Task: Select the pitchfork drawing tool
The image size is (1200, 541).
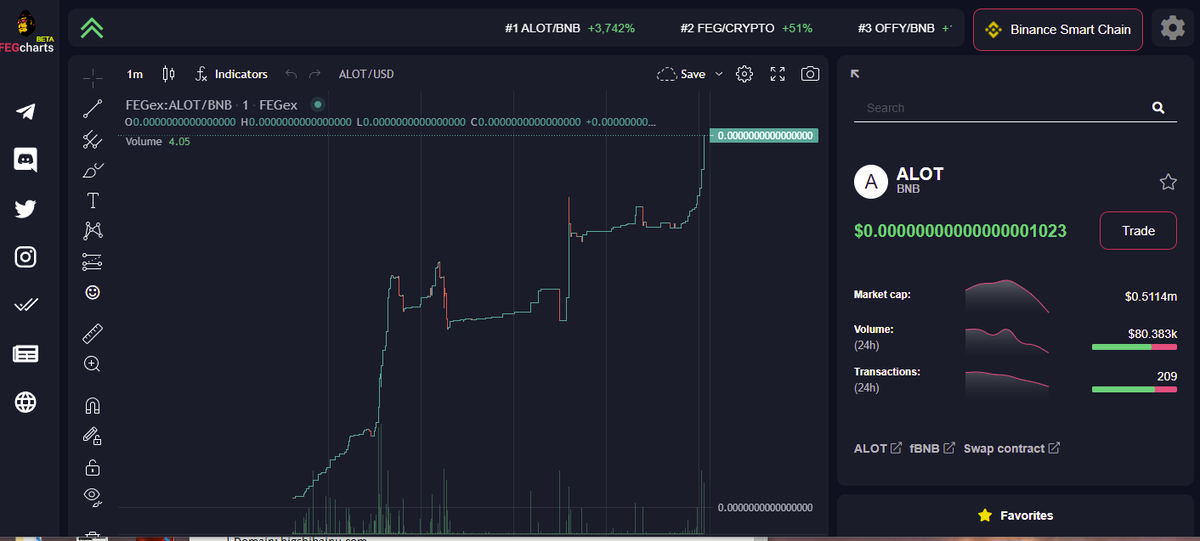Action: 92,139
